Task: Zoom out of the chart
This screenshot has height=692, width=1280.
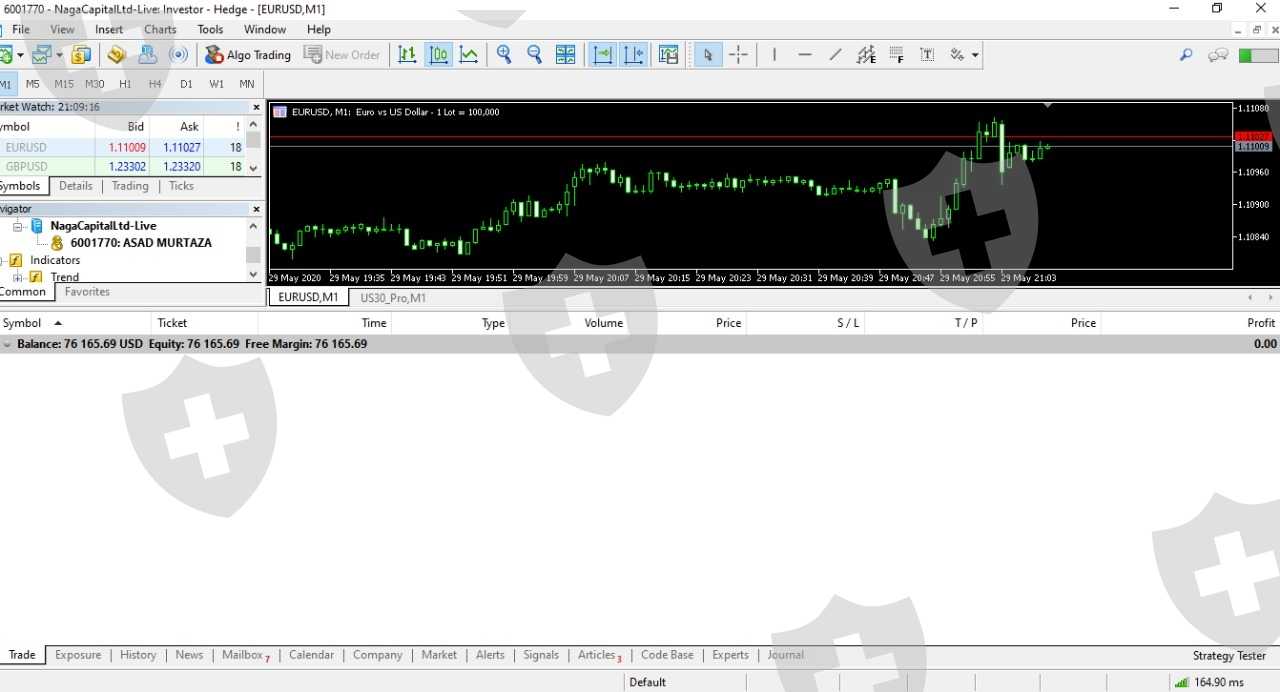Action: pyautogui.click(x=534, y=55)
